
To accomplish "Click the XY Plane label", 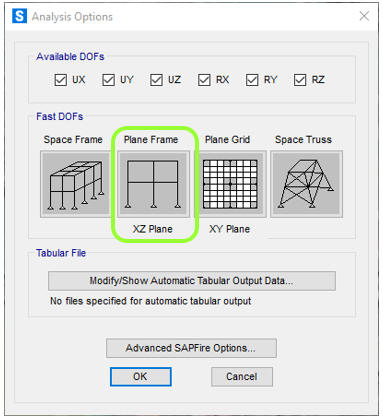I will pos(229,229).
